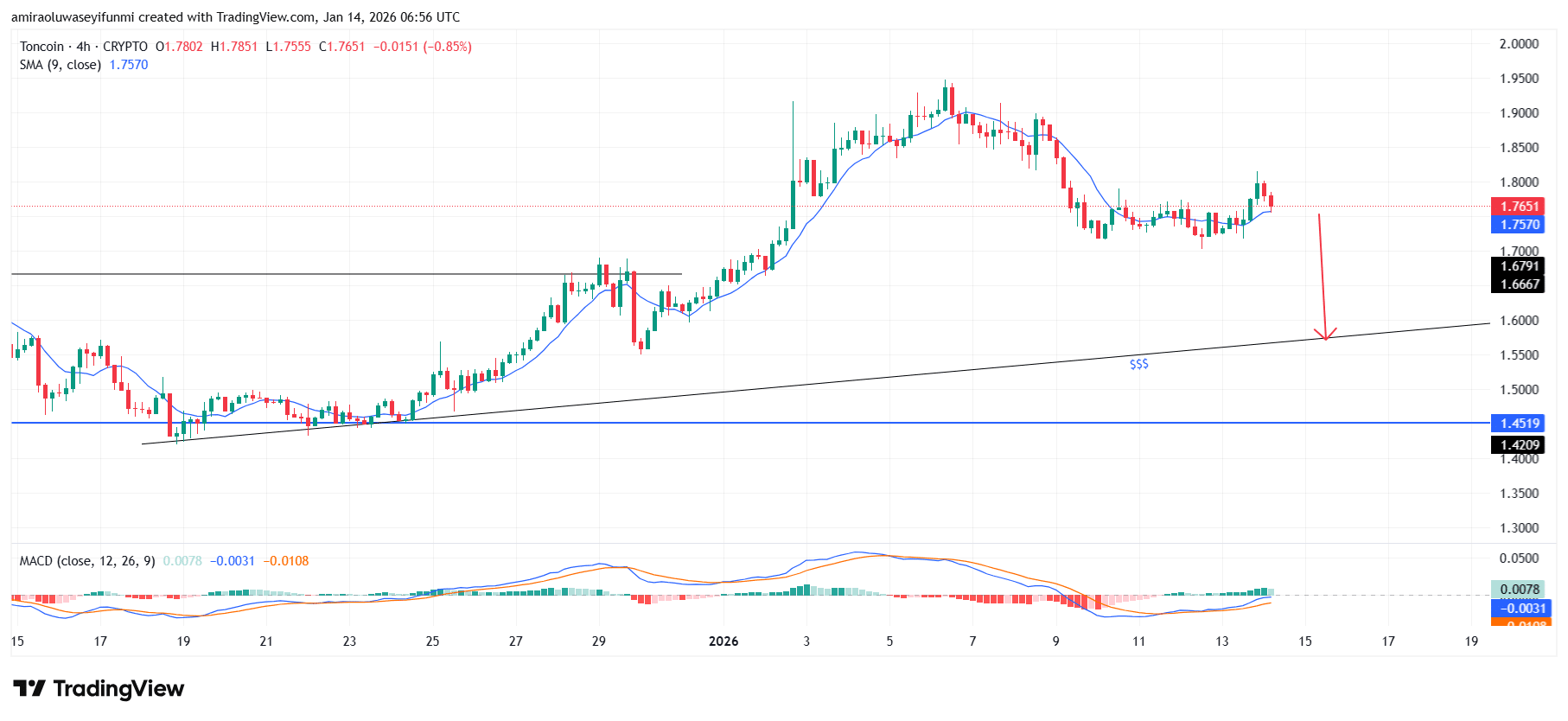1568x721 pixels.
Task: Click the red 1.7651 current price label
Action: 1520,207
